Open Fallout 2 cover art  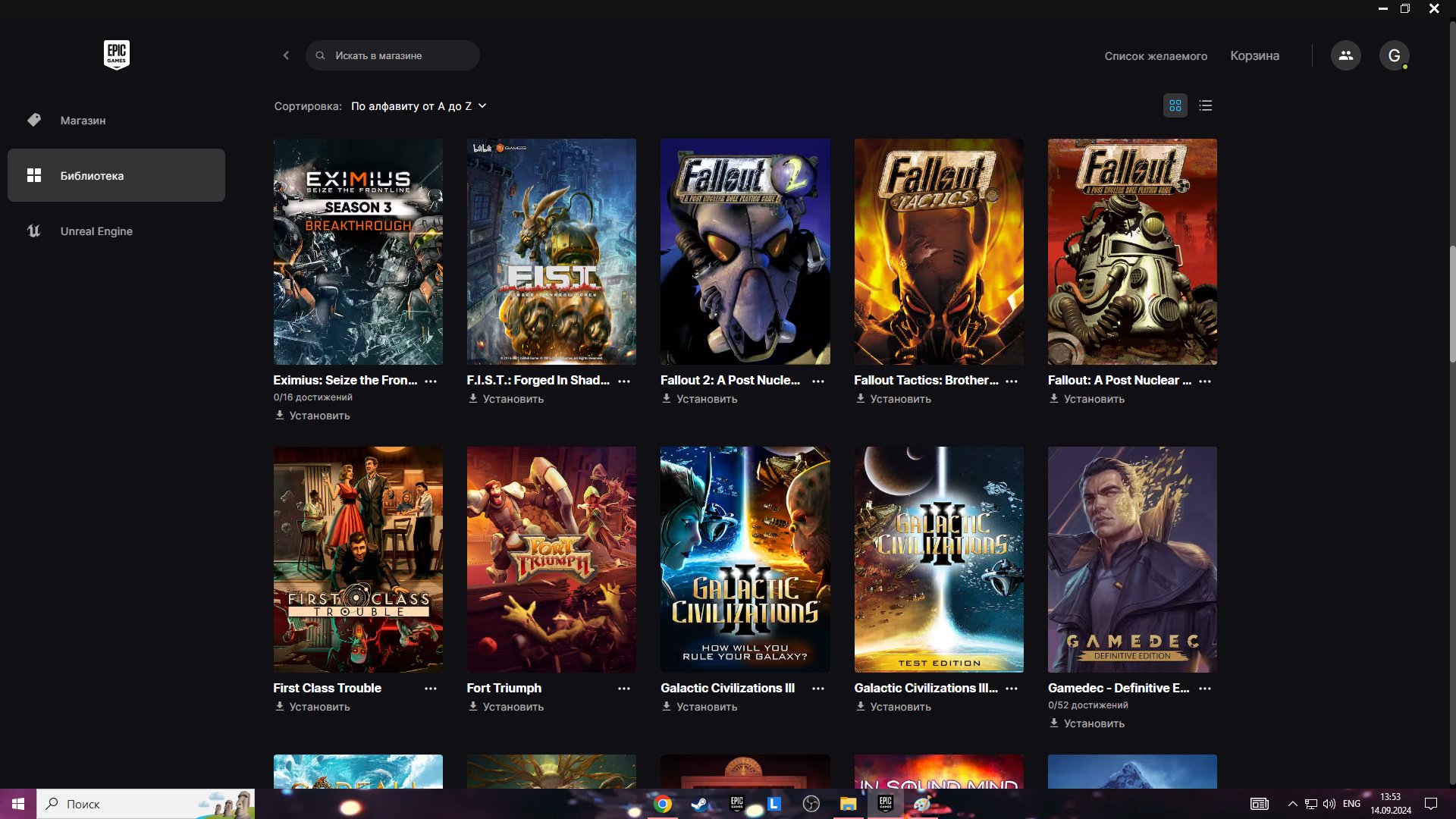(x=745, y=252)
